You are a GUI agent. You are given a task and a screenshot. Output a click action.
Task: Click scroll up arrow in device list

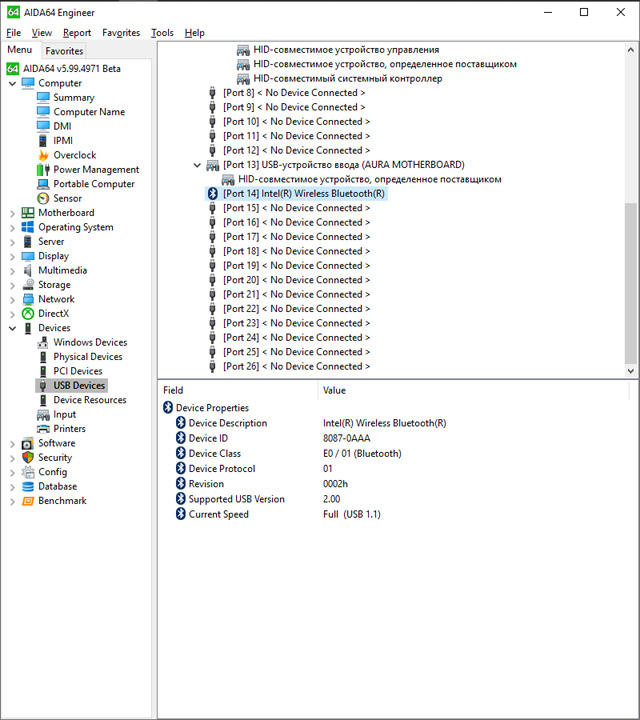[x=630, y=50]
